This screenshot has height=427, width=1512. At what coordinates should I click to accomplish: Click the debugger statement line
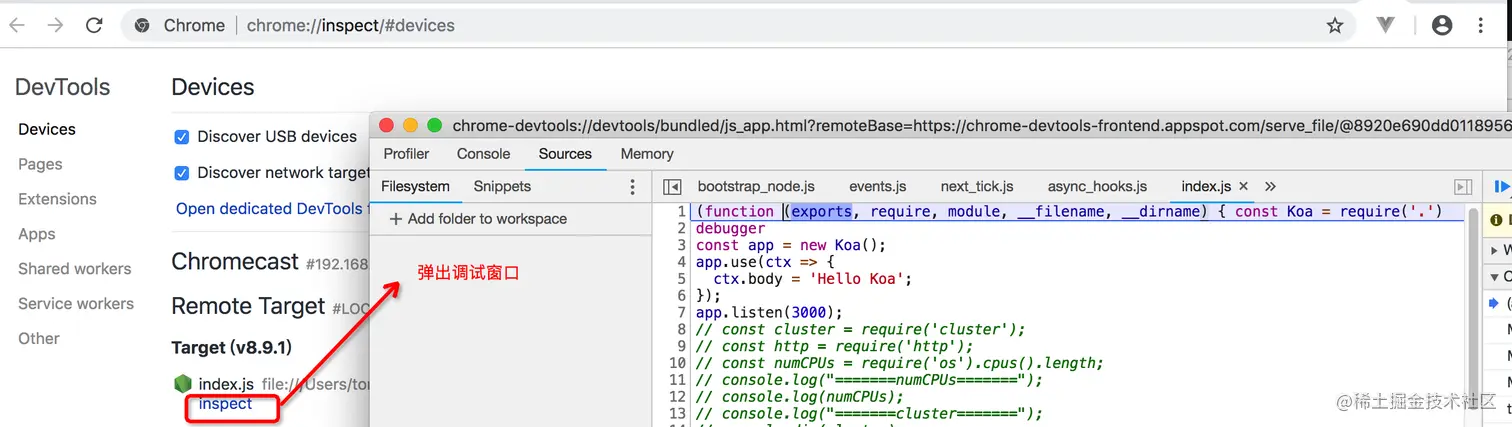pos(730,228)
